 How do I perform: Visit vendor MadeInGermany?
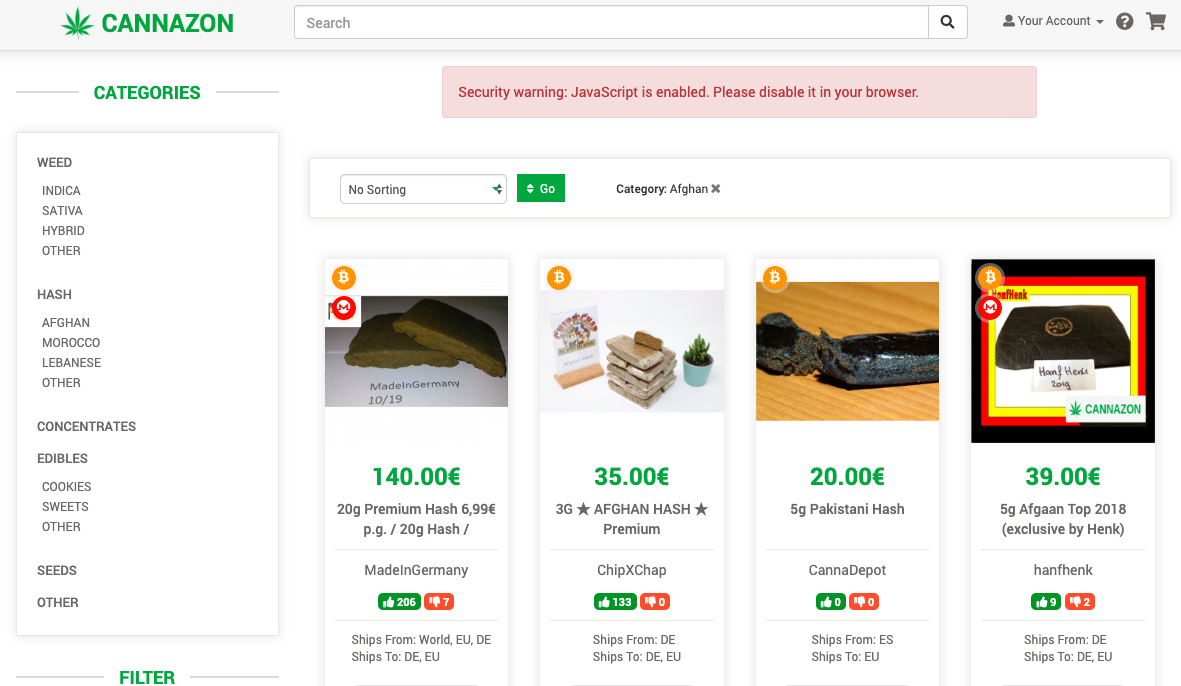(x=417, y=570)
